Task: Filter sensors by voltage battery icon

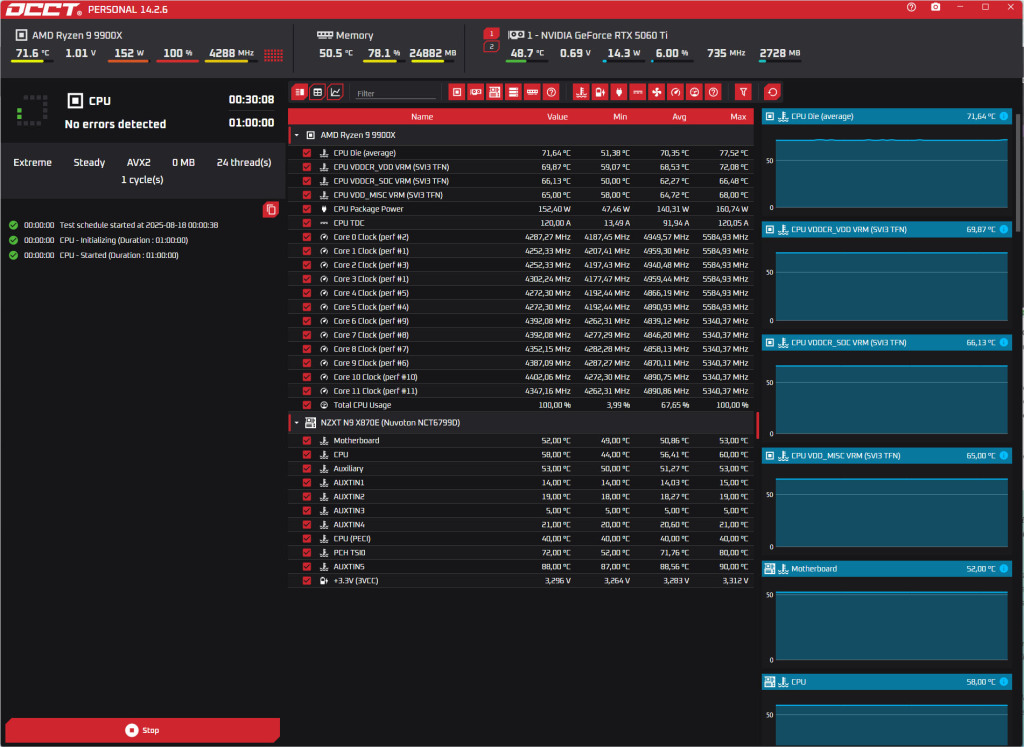Action: pyautogui.click(x=600, y=92)
